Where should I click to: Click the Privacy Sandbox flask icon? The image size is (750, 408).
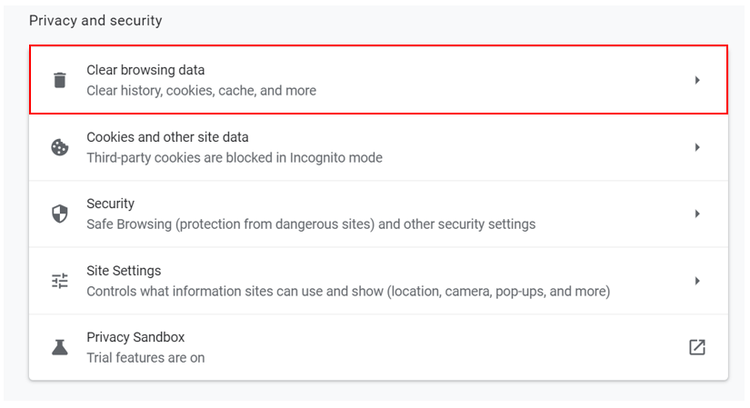coord(60,347)
